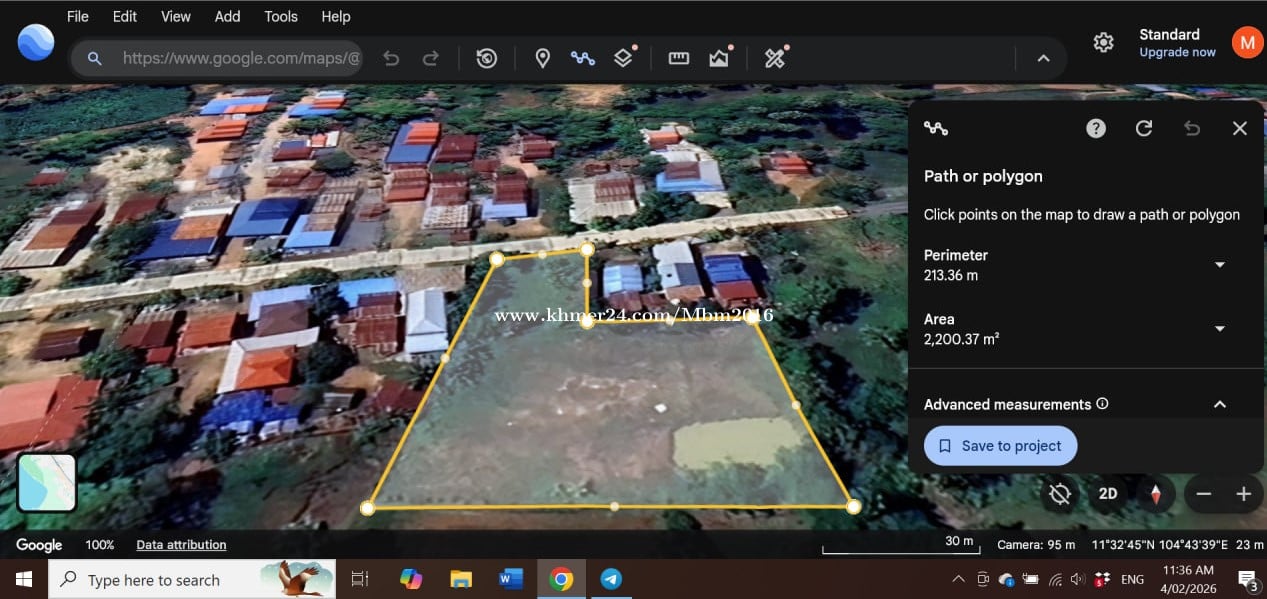Click the Draw path or polygon tool
Screen dimensions: 1267x599
point(582,58)
